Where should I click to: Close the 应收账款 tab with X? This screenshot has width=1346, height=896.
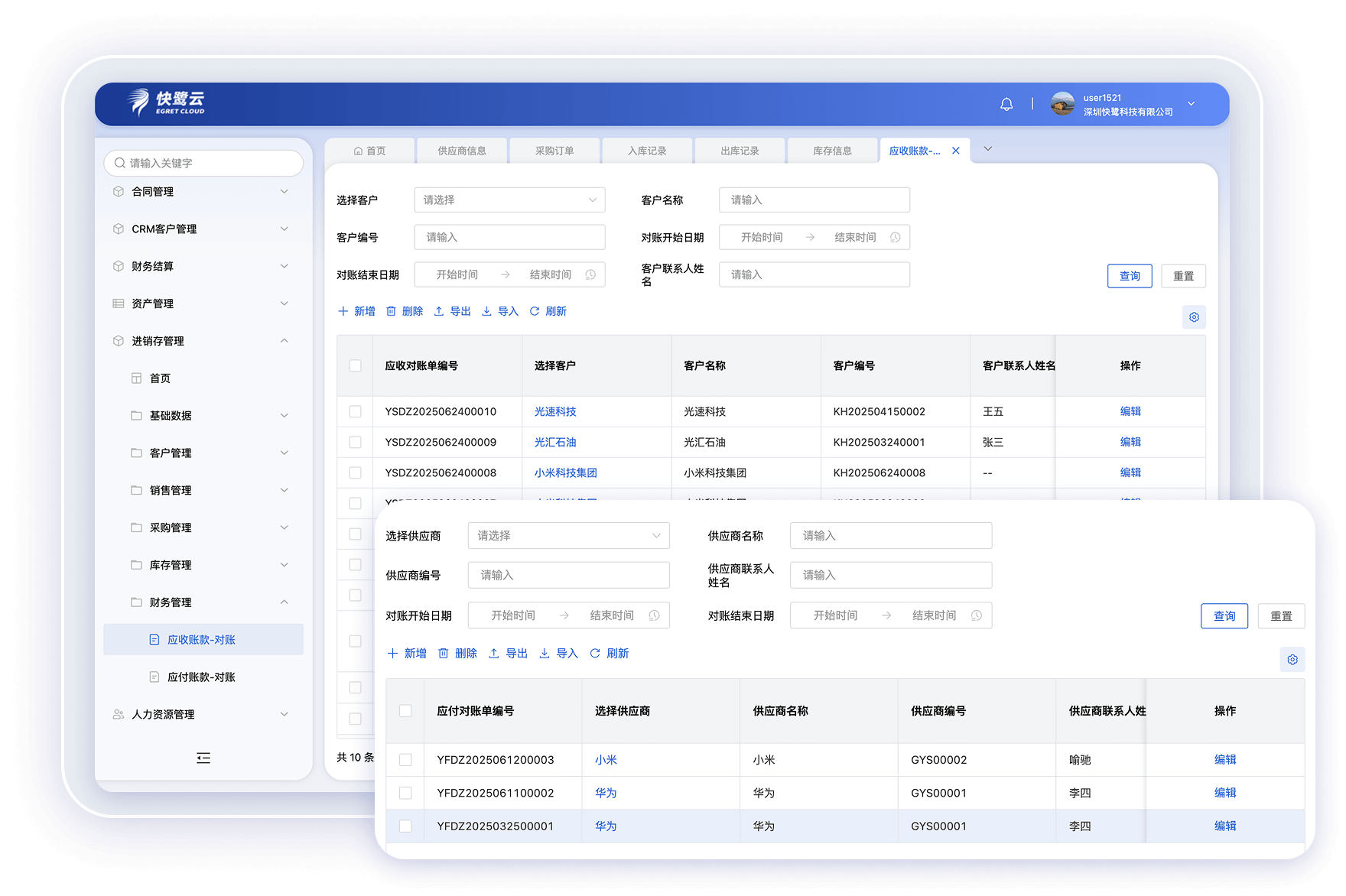pos(956,151)
